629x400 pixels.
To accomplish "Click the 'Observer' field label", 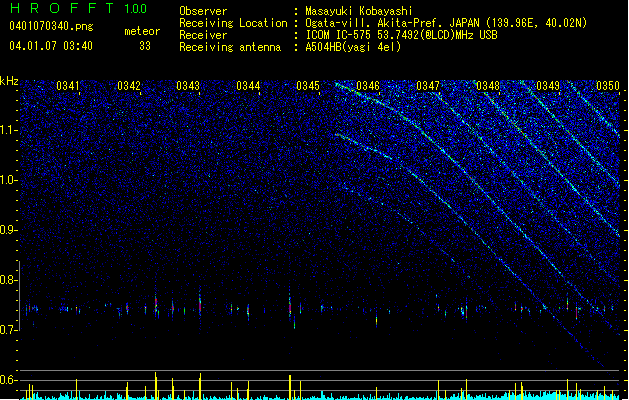I will point(203,11).
